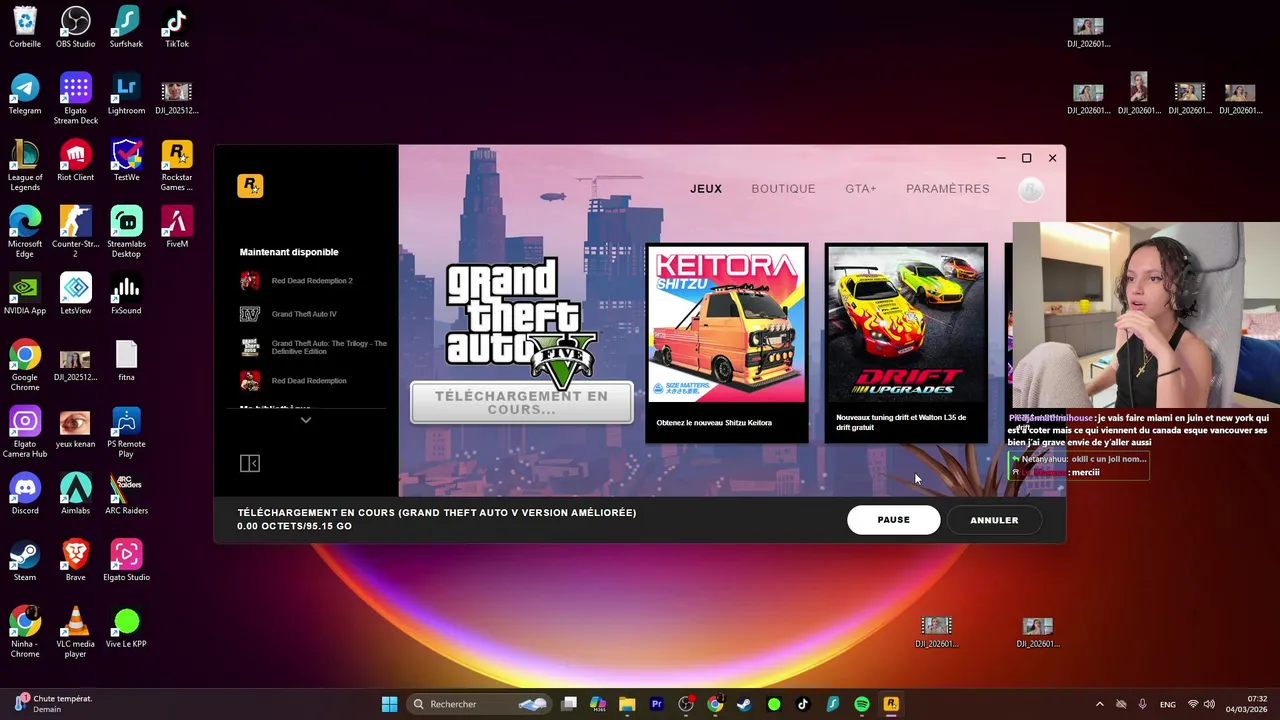
Task: Open the Surfshark desktop icon
Action: 126,27
